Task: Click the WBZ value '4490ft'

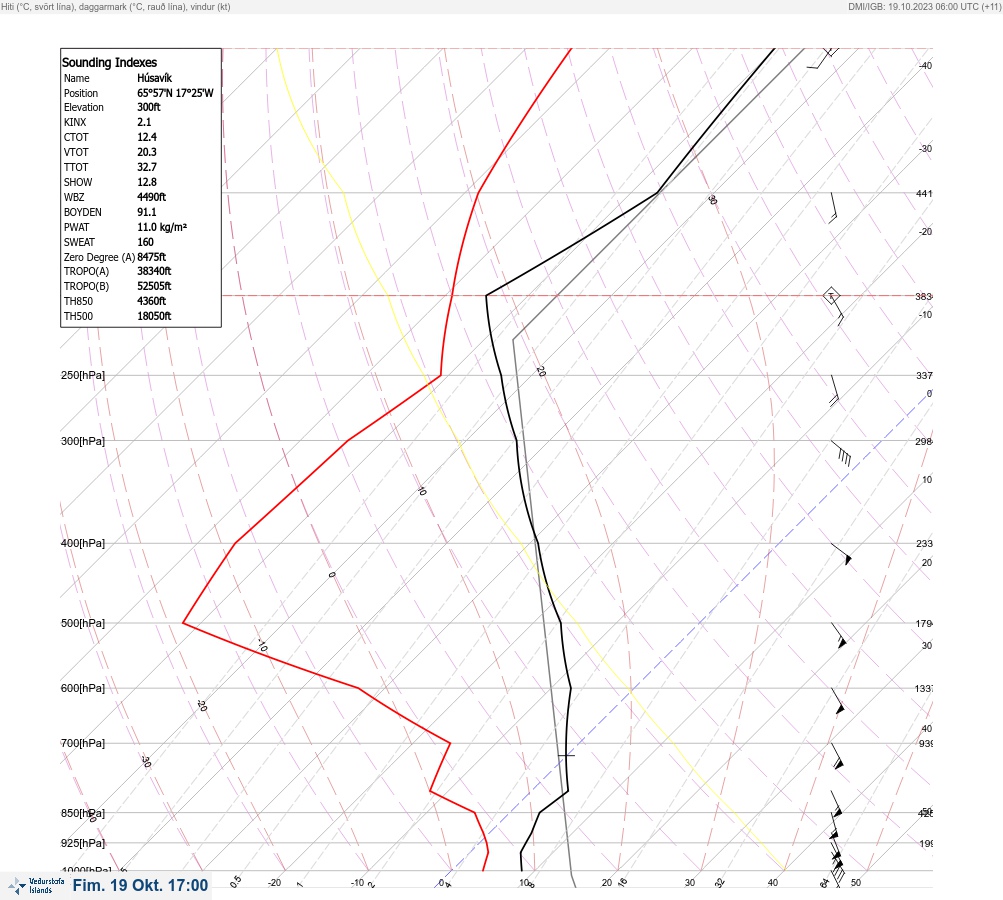Action: (152, 197)
